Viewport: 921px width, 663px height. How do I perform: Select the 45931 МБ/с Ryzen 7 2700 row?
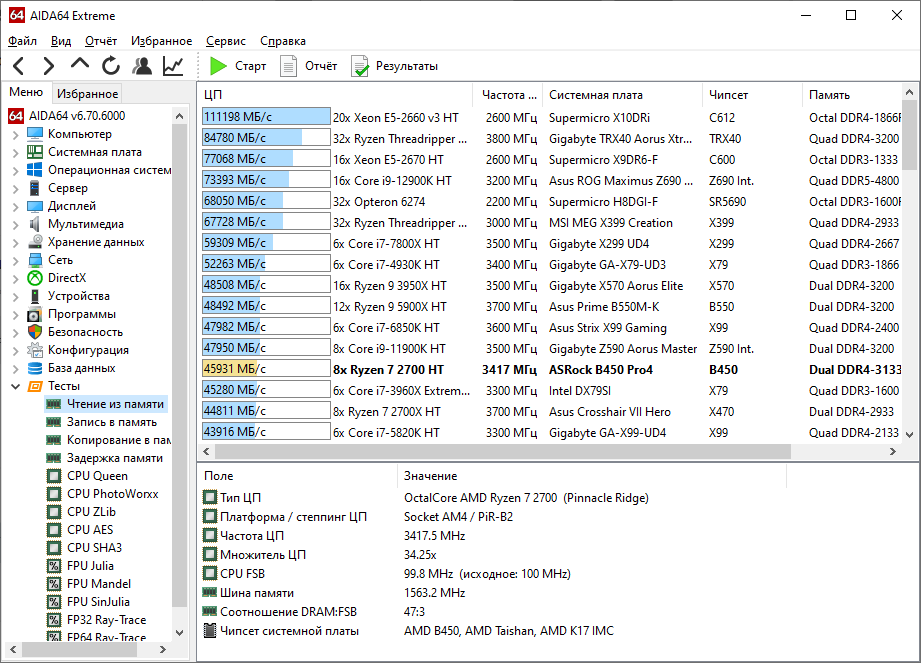click(x=551, y=369)
